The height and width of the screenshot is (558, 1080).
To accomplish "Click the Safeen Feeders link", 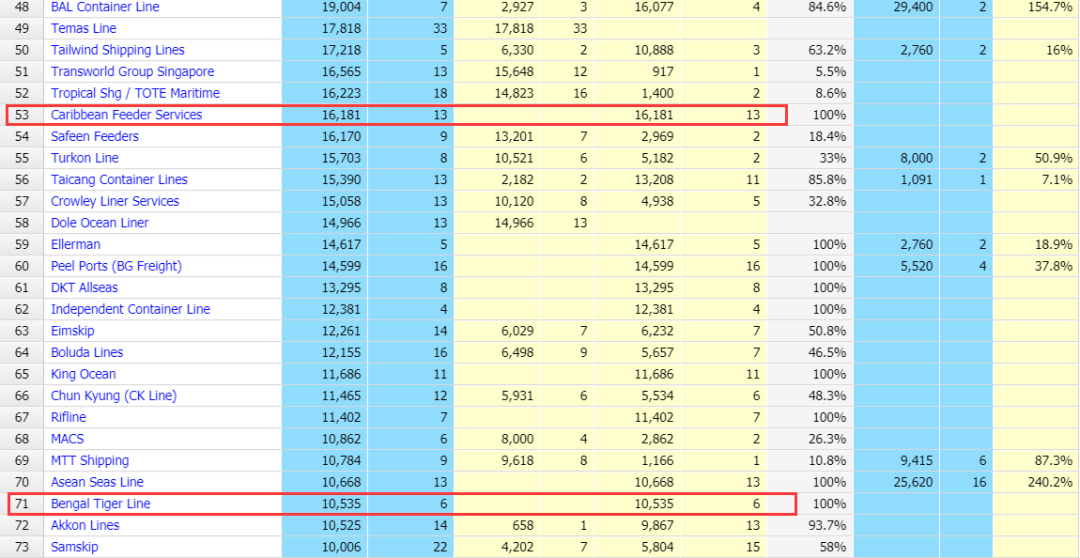I will [94, 136].
